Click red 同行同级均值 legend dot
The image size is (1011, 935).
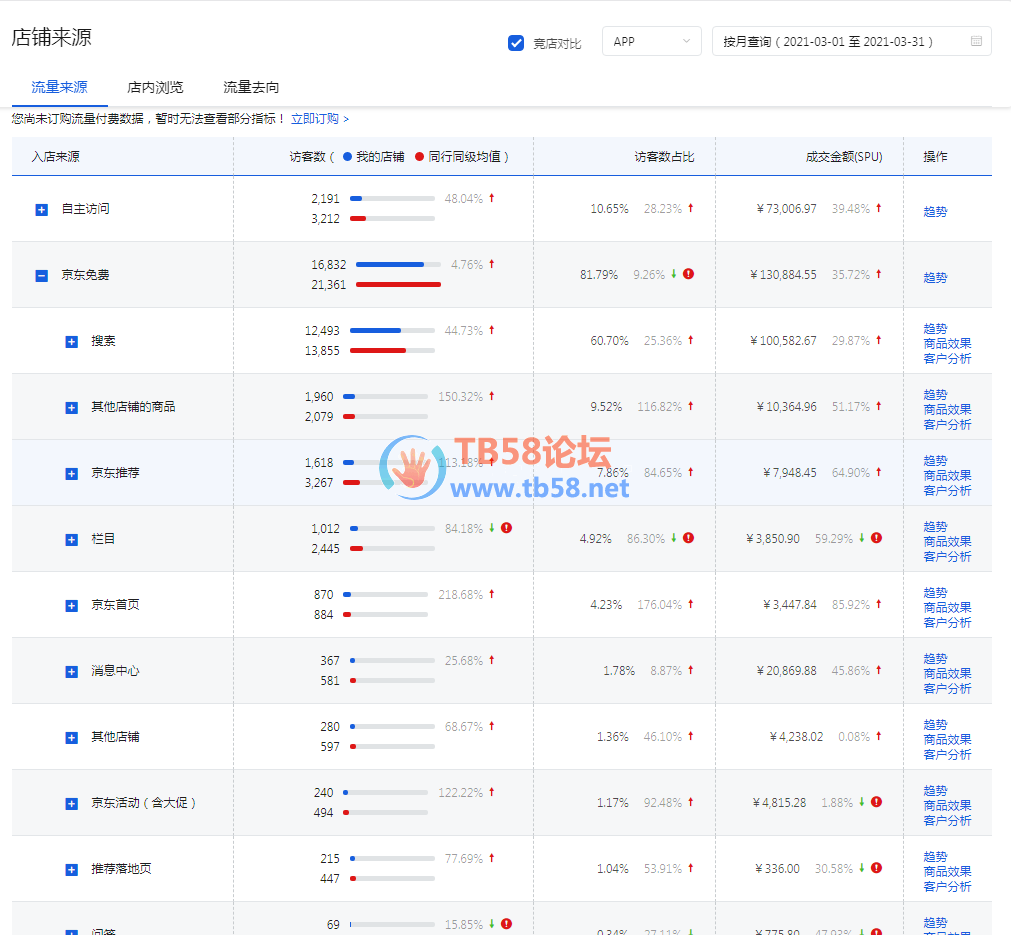(x=420, y=157)
